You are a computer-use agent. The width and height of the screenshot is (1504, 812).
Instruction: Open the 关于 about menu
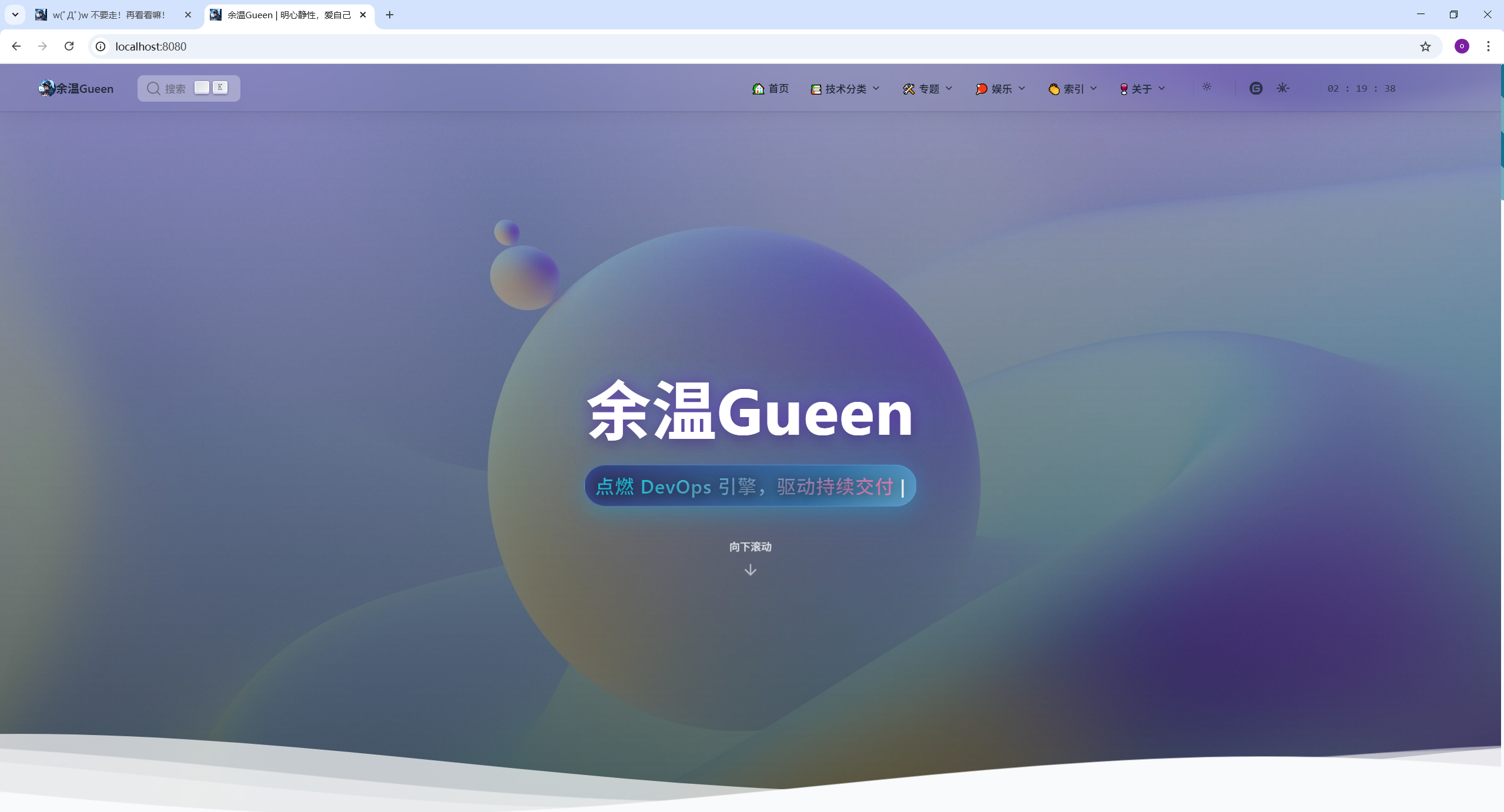[1142, 89]
